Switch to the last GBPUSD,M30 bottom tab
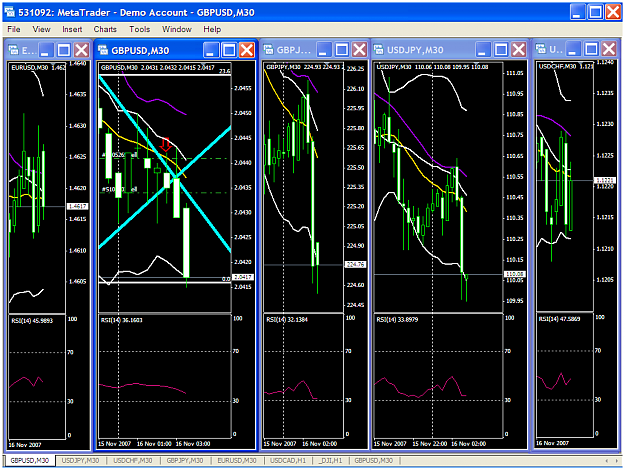 [x=373, y=460]
